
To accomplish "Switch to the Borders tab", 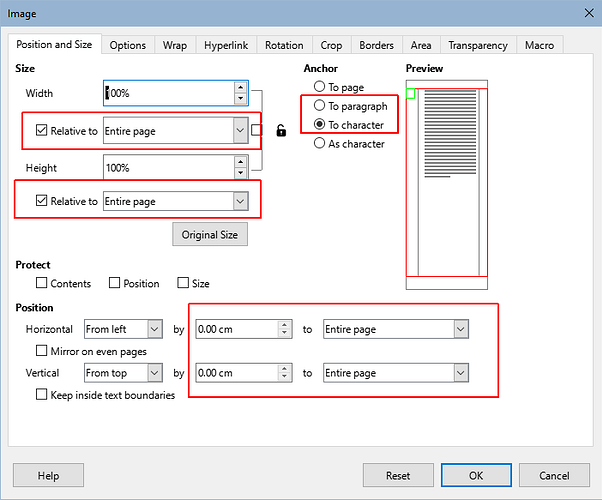I will [x=376, y=45].
